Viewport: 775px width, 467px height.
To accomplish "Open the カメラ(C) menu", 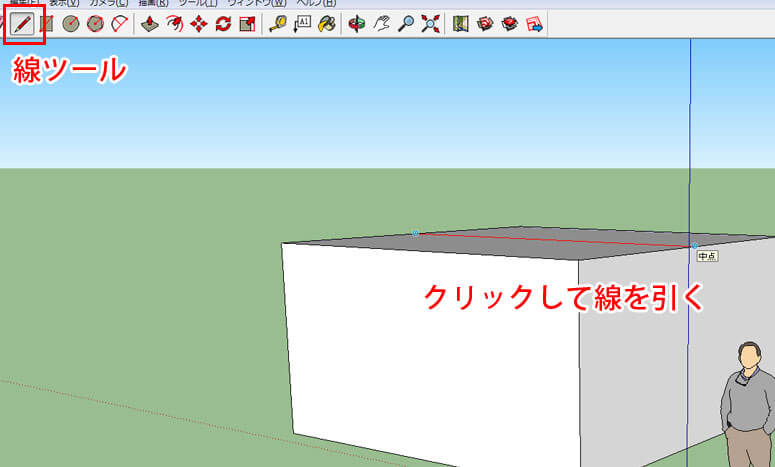I will [109, 3].
